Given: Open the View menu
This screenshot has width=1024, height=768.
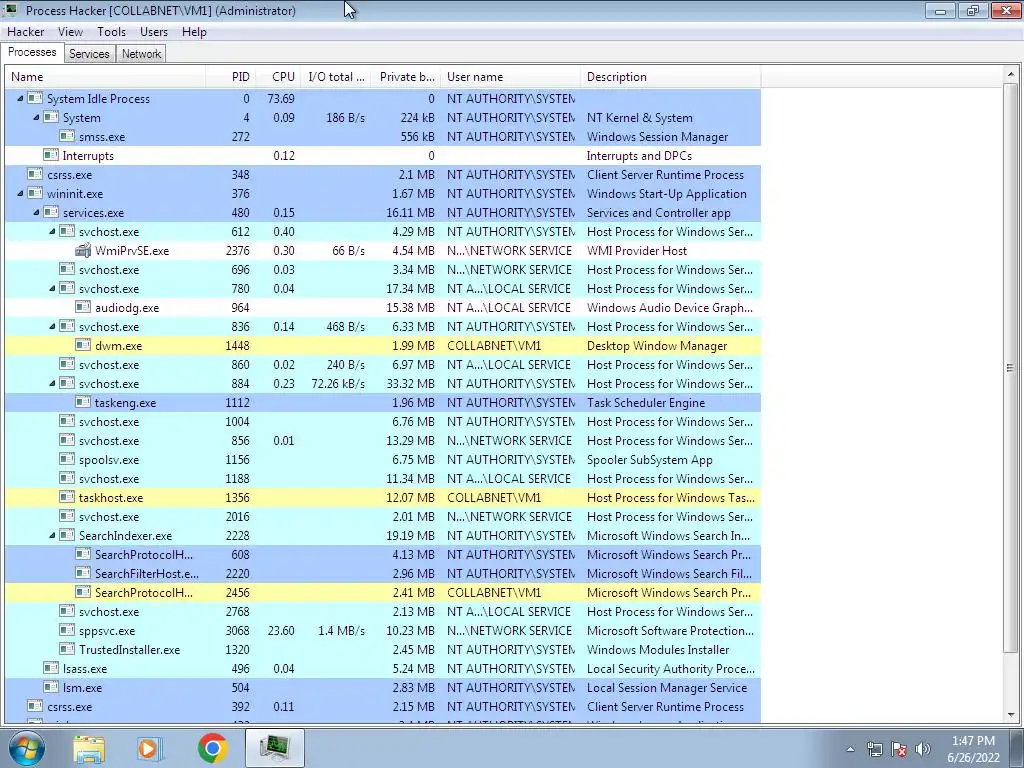Looking at the screenshot, I should click(70, 31).
